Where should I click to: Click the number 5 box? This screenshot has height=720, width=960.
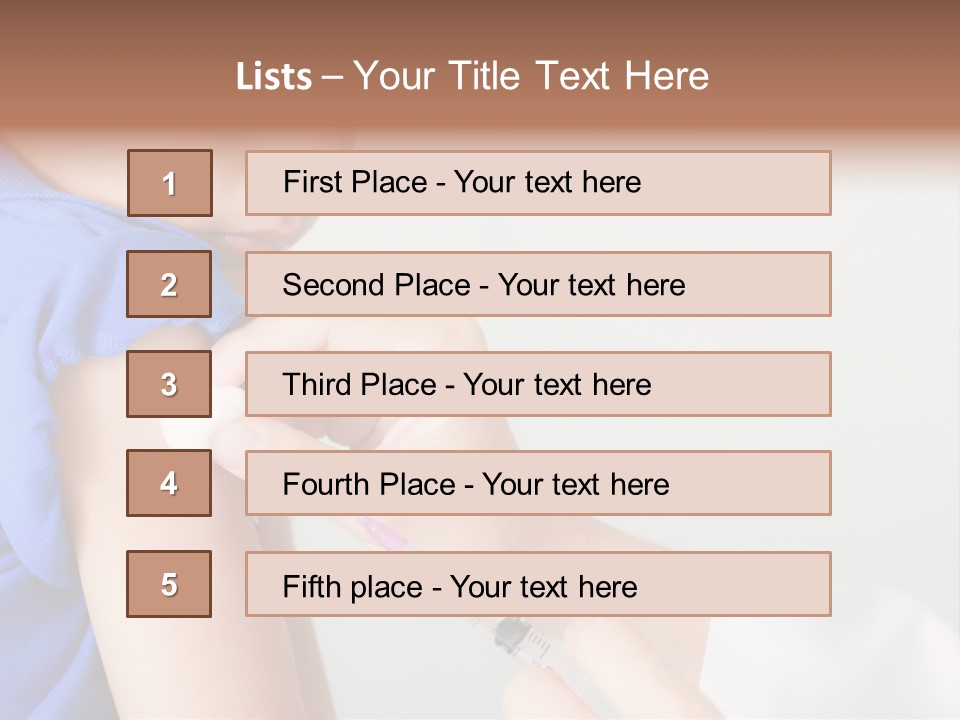[x=169, y=584]
